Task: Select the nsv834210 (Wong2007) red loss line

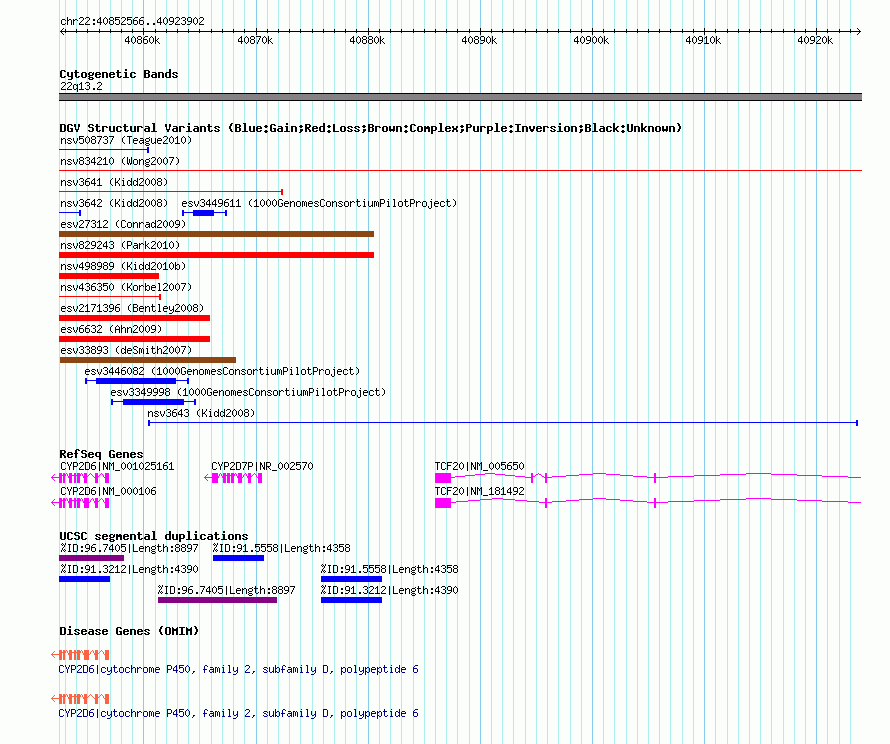Action: [x=460, y=170]
